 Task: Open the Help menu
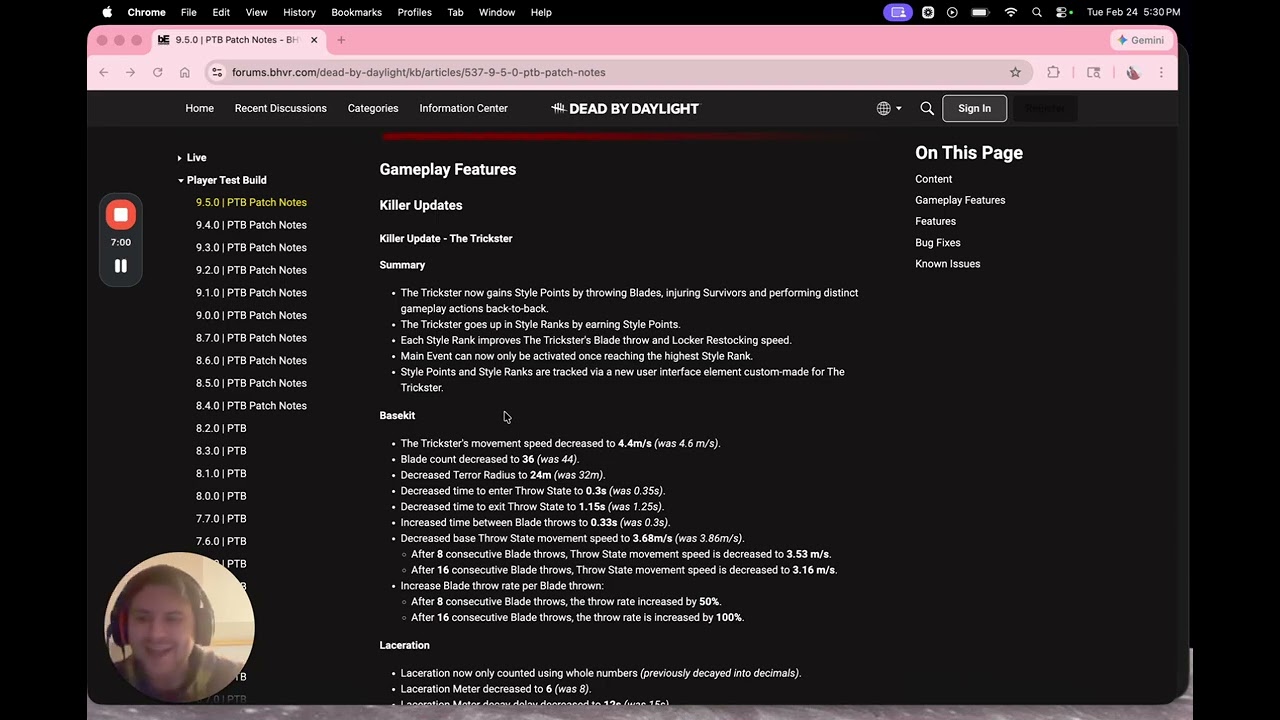[x=541, y=12]
